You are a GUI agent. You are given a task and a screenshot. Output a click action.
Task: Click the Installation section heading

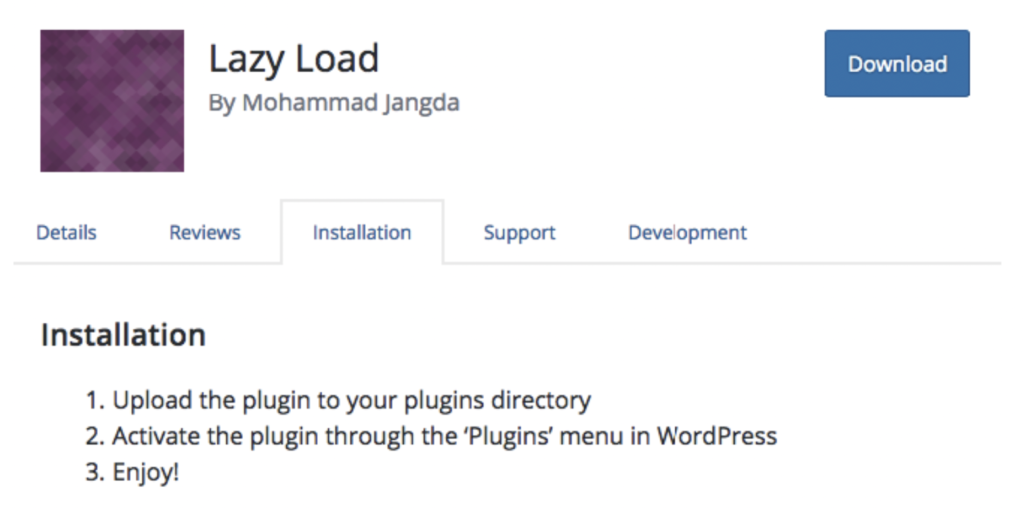[123, 334]
